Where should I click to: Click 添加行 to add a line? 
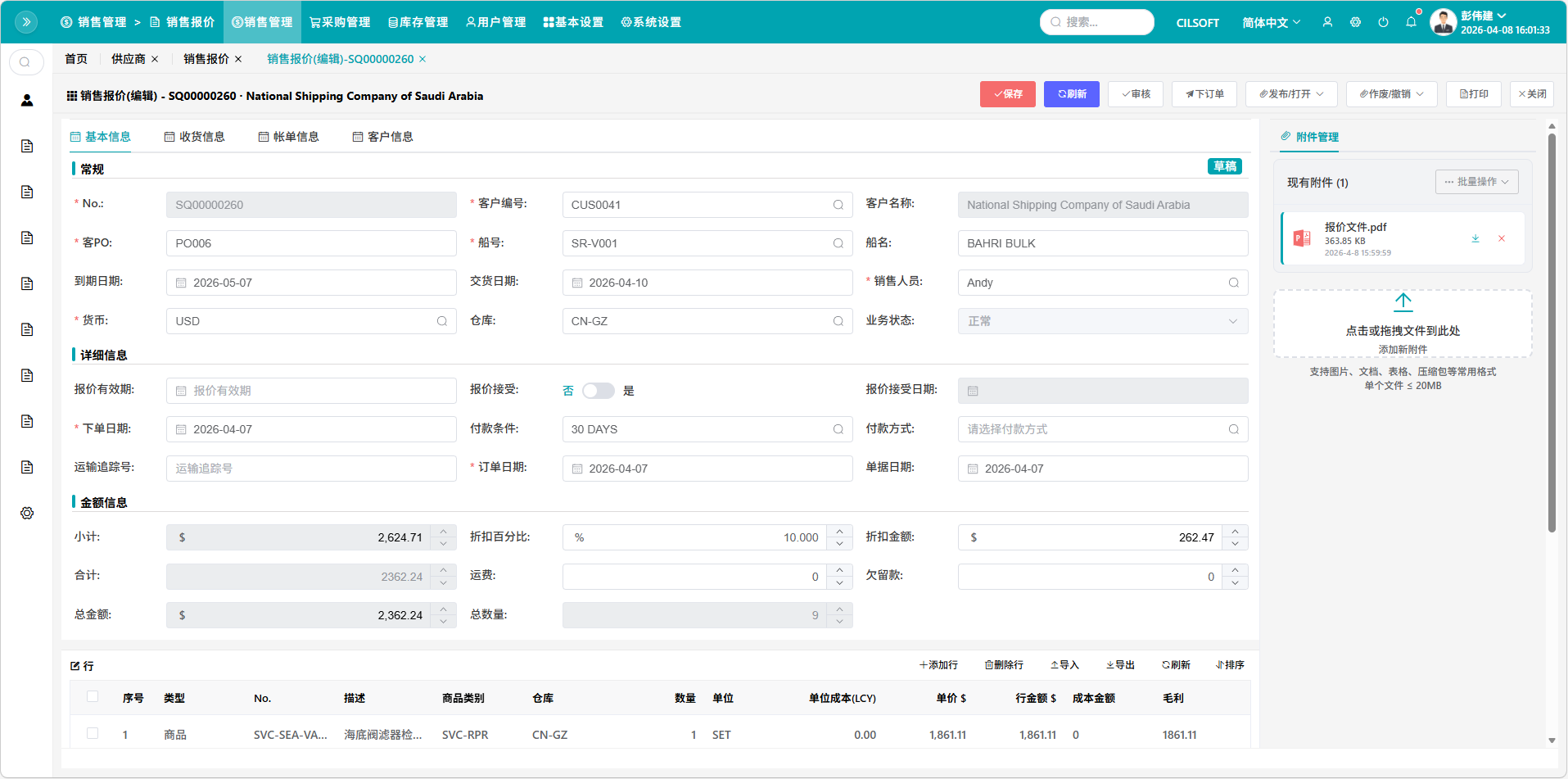938,665
